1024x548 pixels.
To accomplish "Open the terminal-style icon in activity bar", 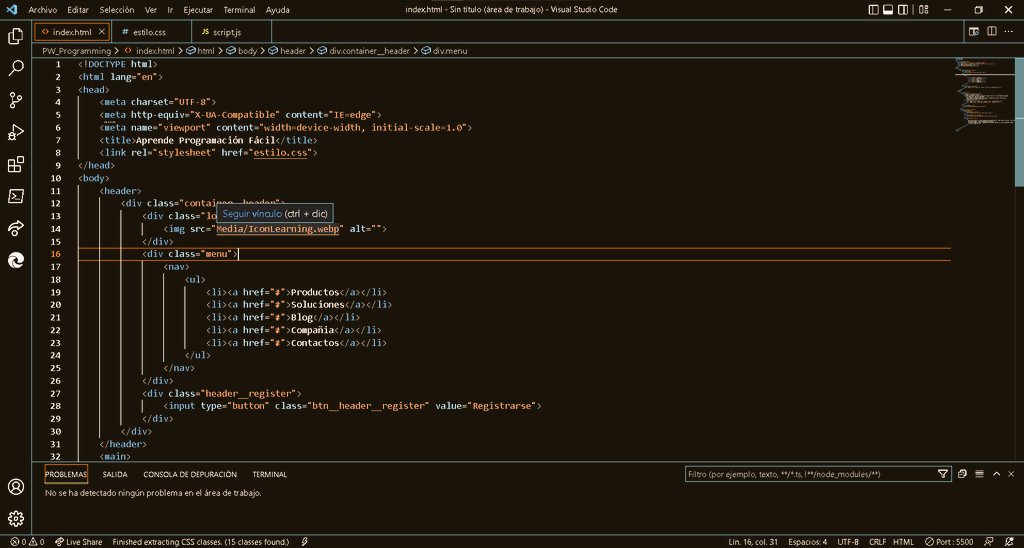I will (x=16, y=196).
